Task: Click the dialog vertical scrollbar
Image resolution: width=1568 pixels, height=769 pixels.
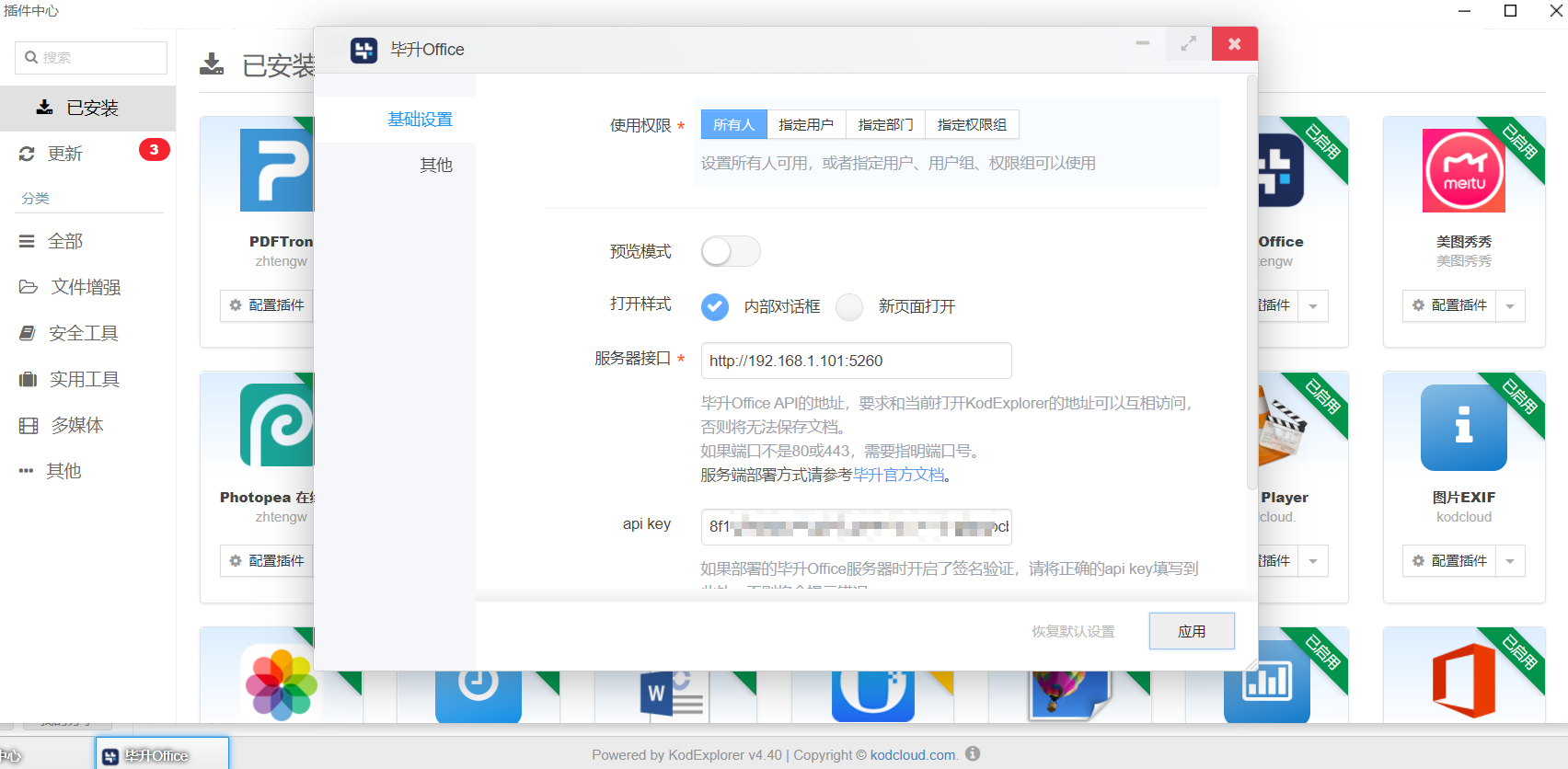Action: click(1251, 283)
